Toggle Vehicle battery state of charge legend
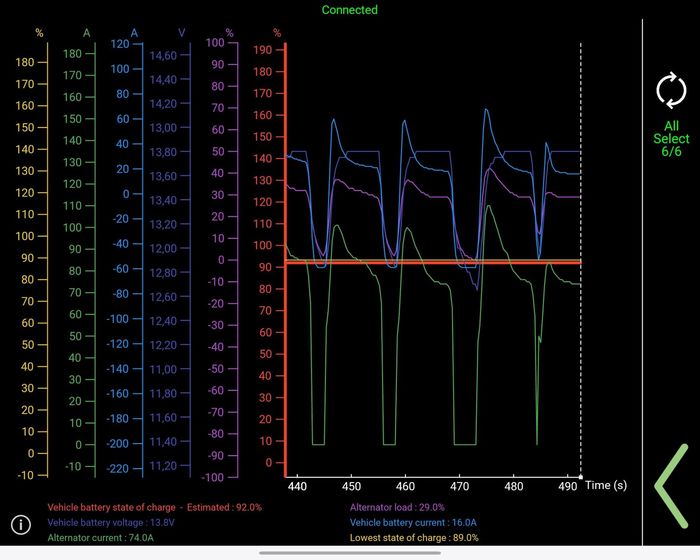 [154, 507]
